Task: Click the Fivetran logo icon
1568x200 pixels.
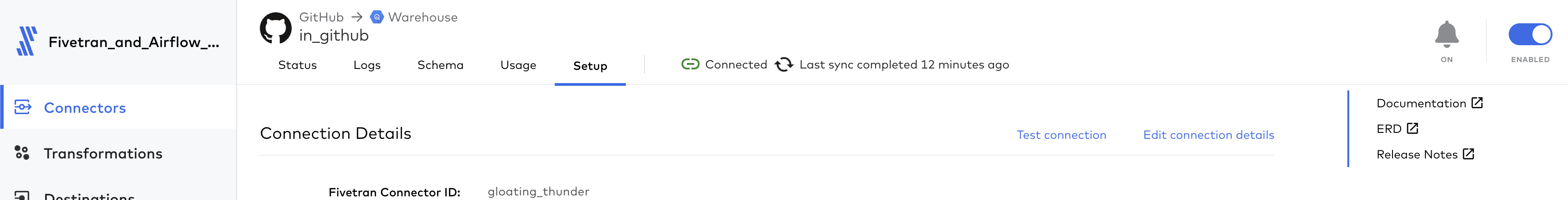Action: click(27, 41)
